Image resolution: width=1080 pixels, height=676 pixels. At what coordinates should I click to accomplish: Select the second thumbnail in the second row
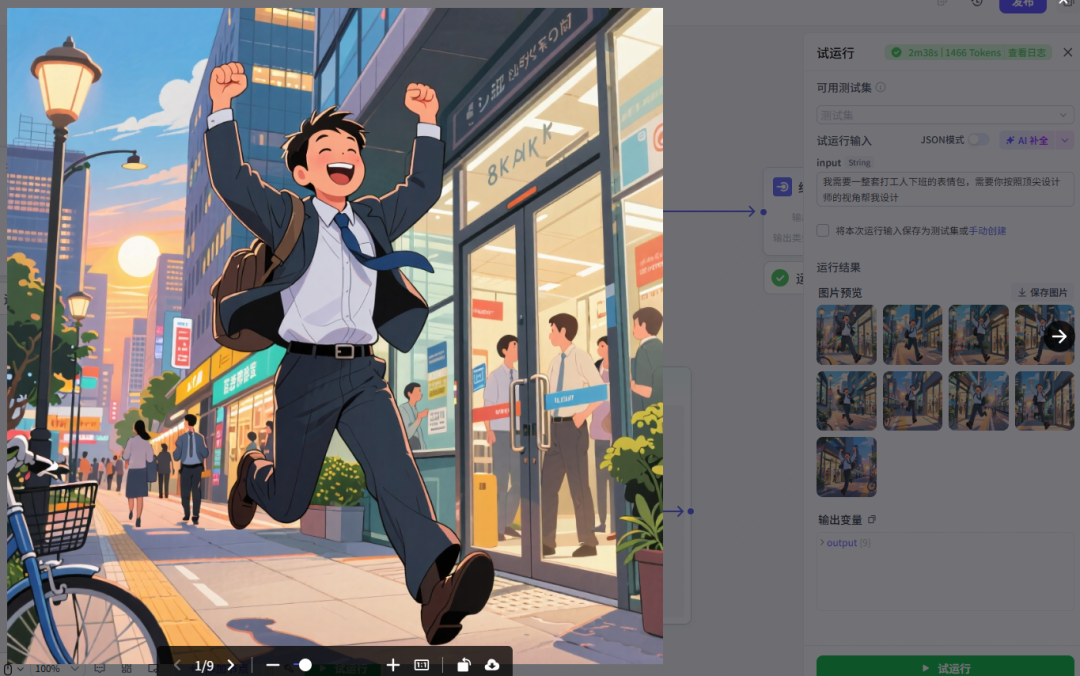tap(913, 401)
